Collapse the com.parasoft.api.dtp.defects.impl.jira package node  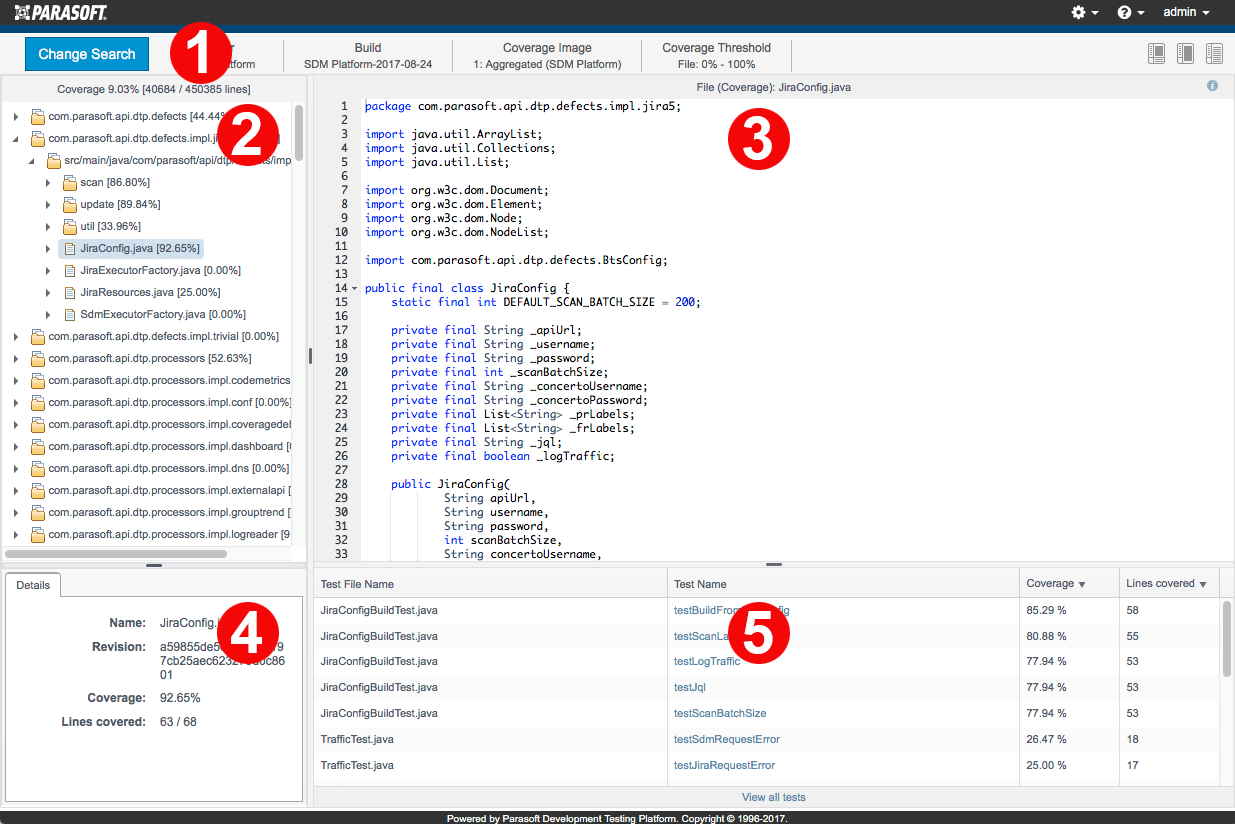(16, 139)
